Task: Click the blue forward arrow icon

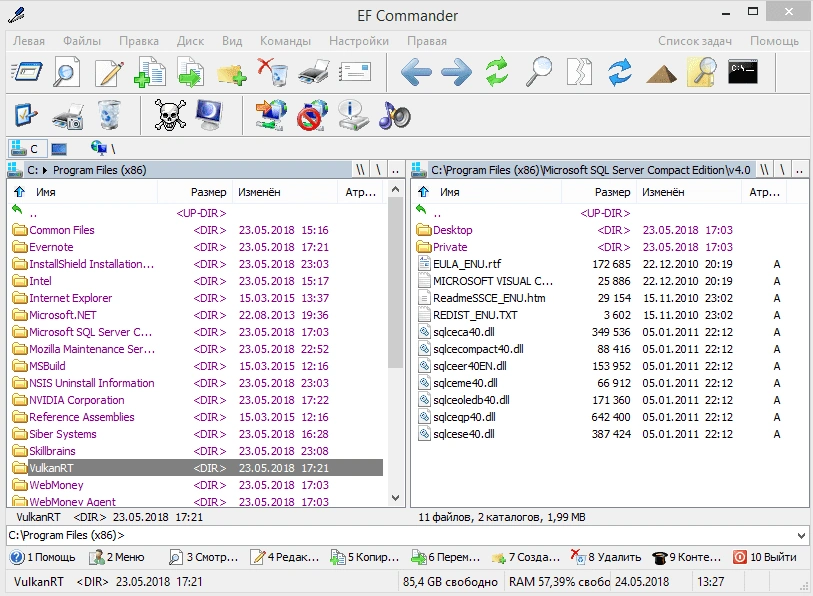Action: pyautogui.click(x=456, y=72)
